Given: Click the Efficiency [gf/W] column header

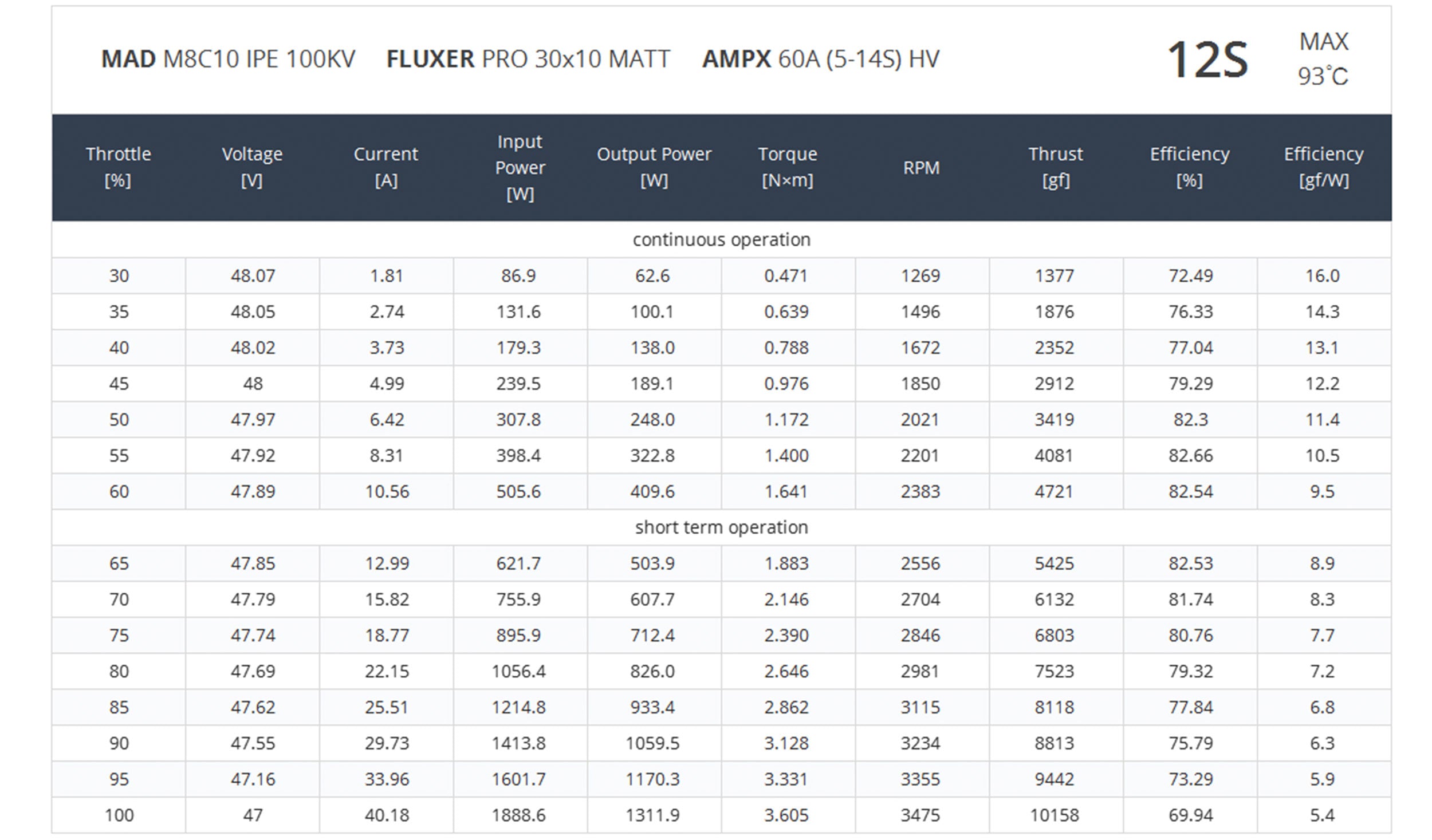Looking at the screenshot, I should pos(1323,167).
